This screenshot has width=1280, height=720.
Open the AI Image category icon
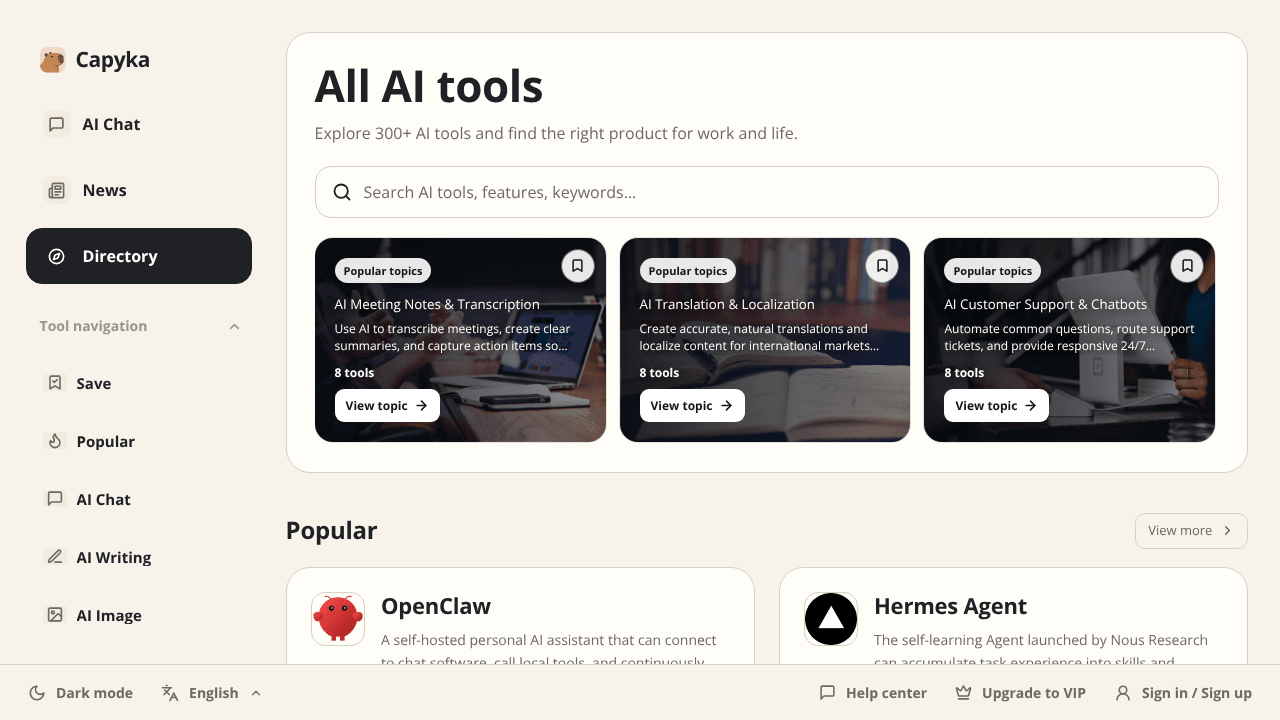tap(55, 615)
